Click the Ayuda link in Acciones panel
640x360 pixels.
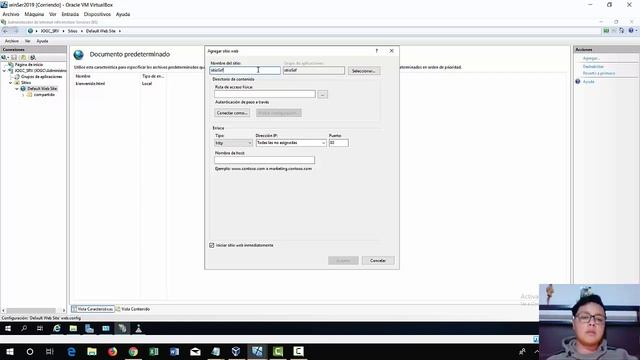(589, 82)
